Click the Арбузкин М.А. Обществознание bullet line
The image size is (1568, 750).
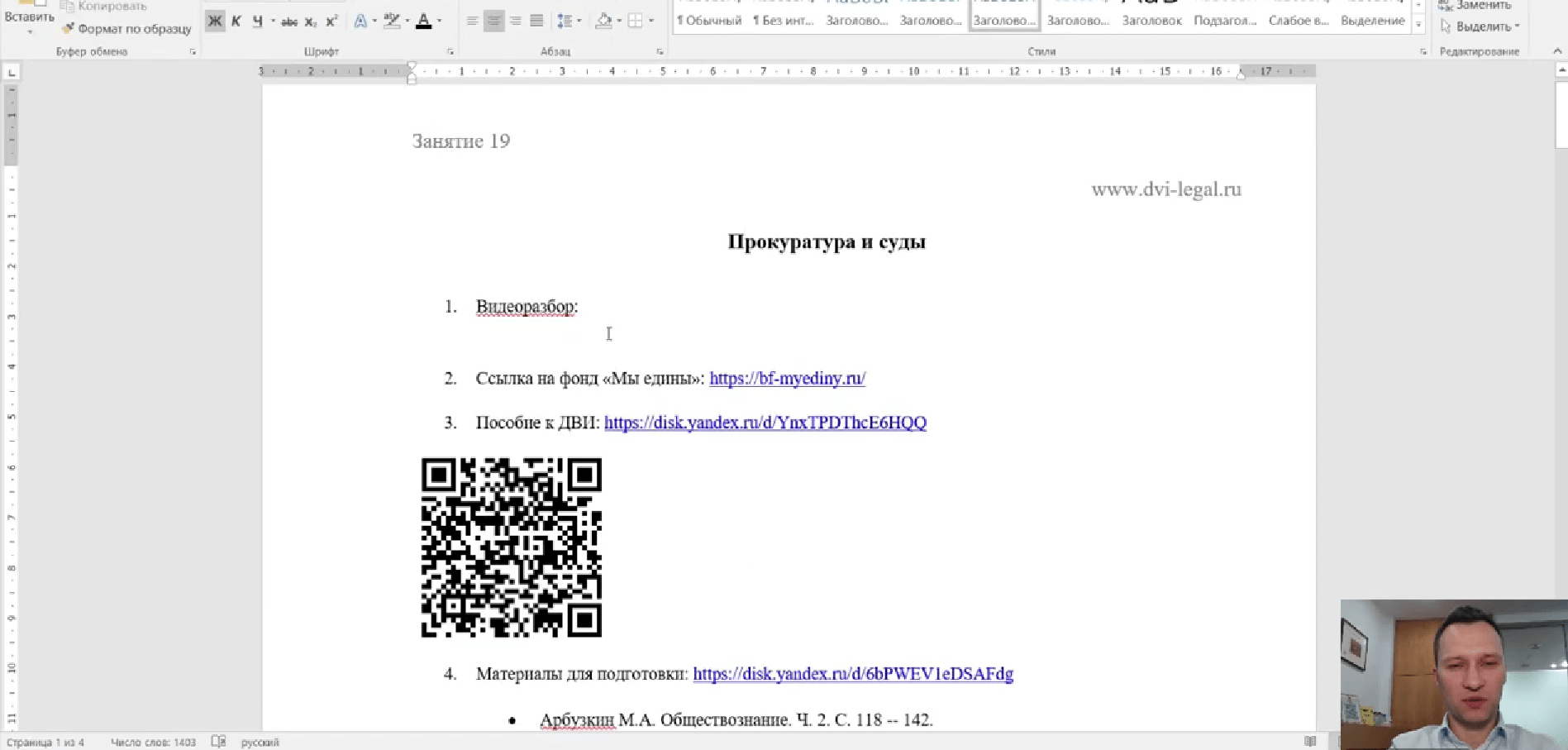(736, 720)
